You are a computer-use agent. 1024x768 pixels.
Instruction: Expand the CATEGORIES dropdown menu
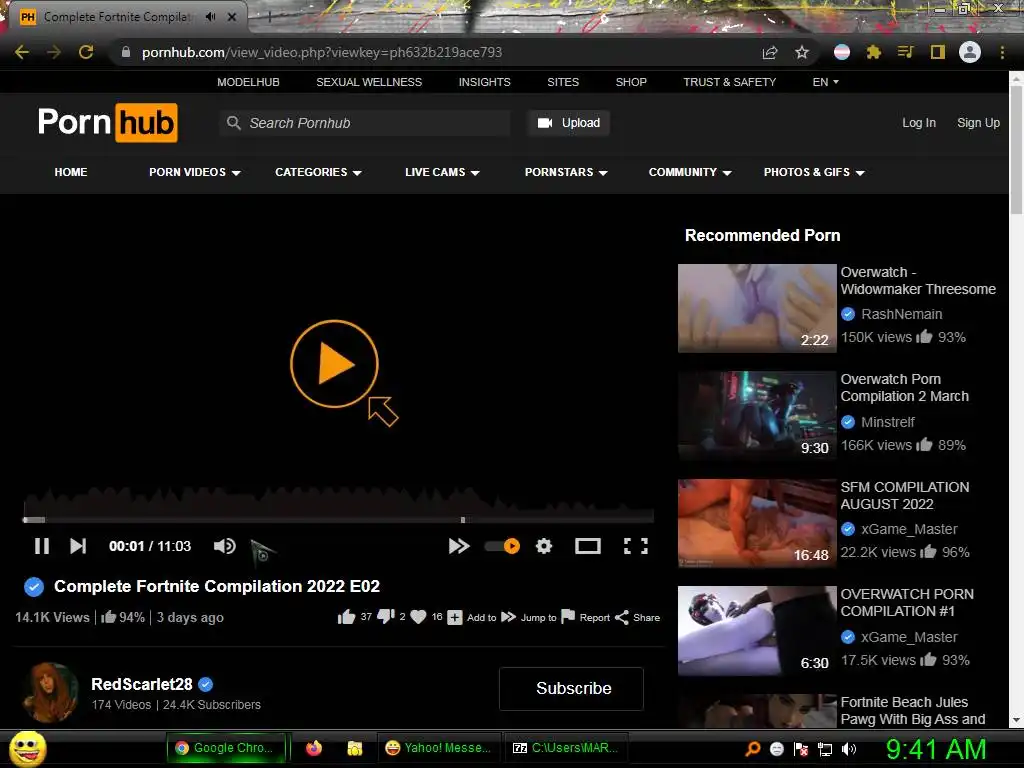pos(318,172)
